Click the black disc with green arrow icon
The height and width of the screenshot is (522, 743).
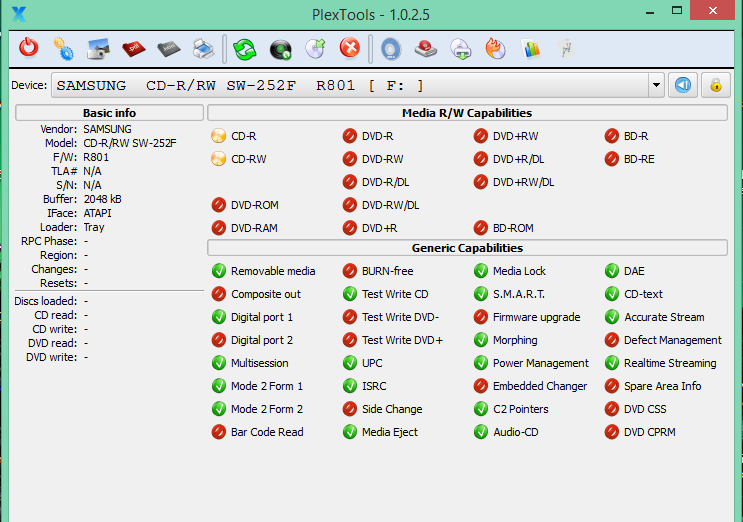281,49
